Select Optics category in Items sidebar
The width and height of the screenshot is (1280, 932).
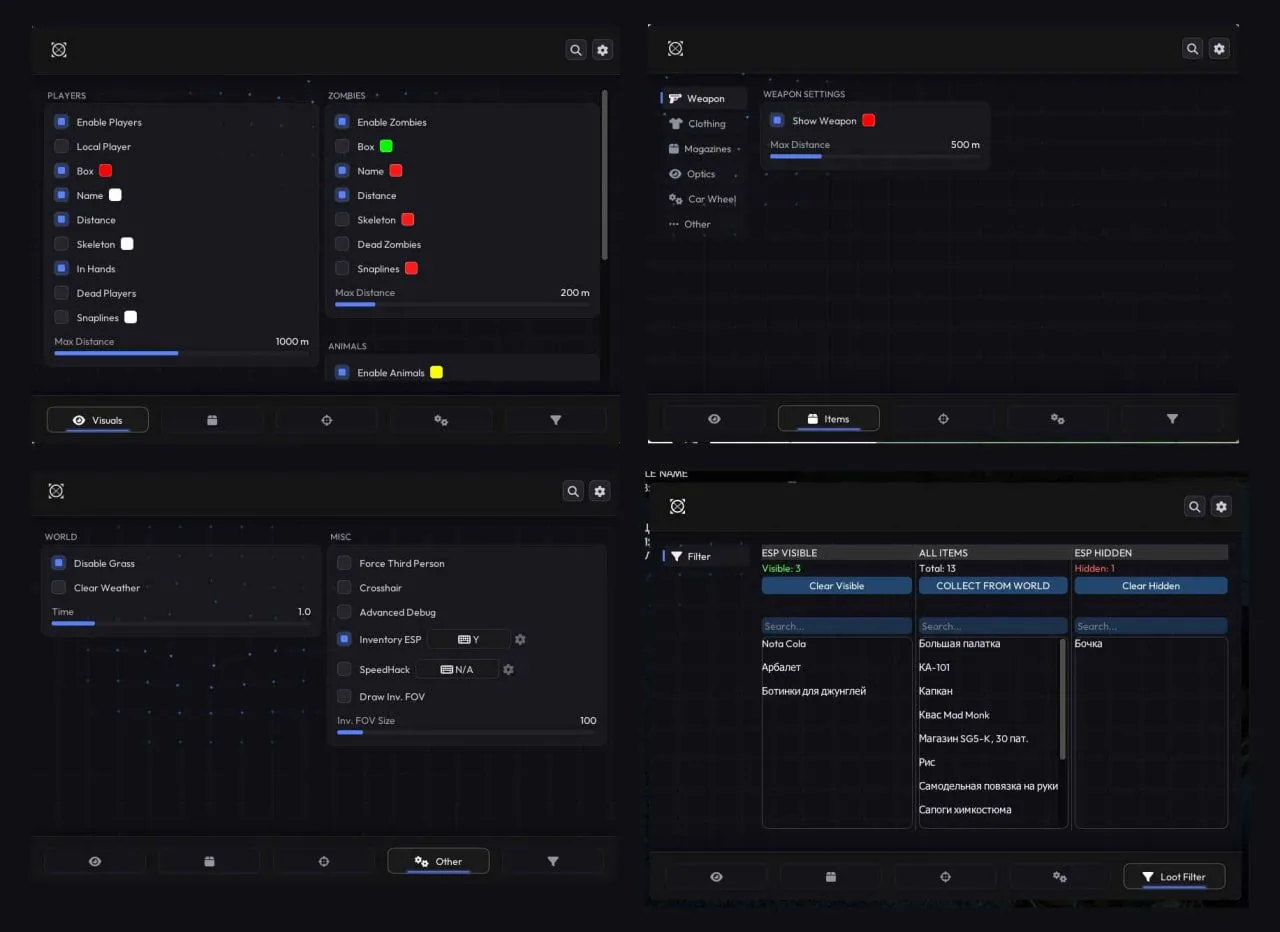[x=705, y=174]
